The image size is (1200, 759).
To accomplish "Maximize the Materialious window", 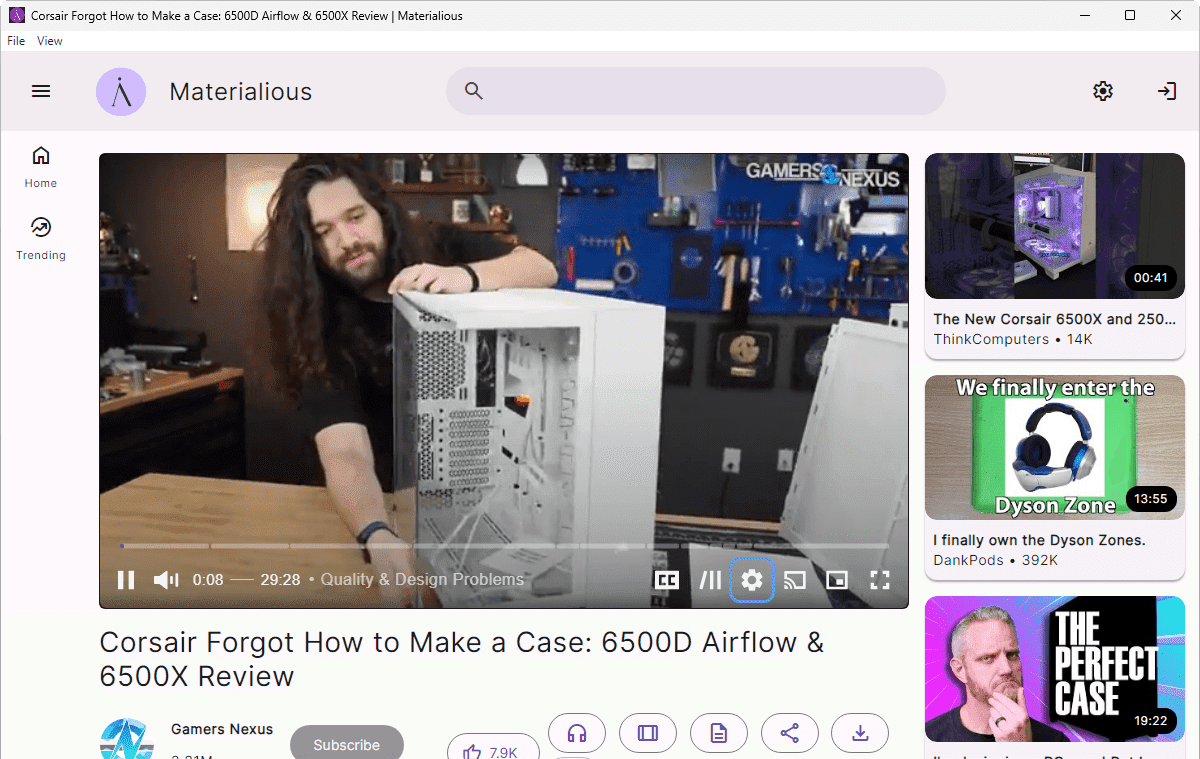I will 1130,15.
